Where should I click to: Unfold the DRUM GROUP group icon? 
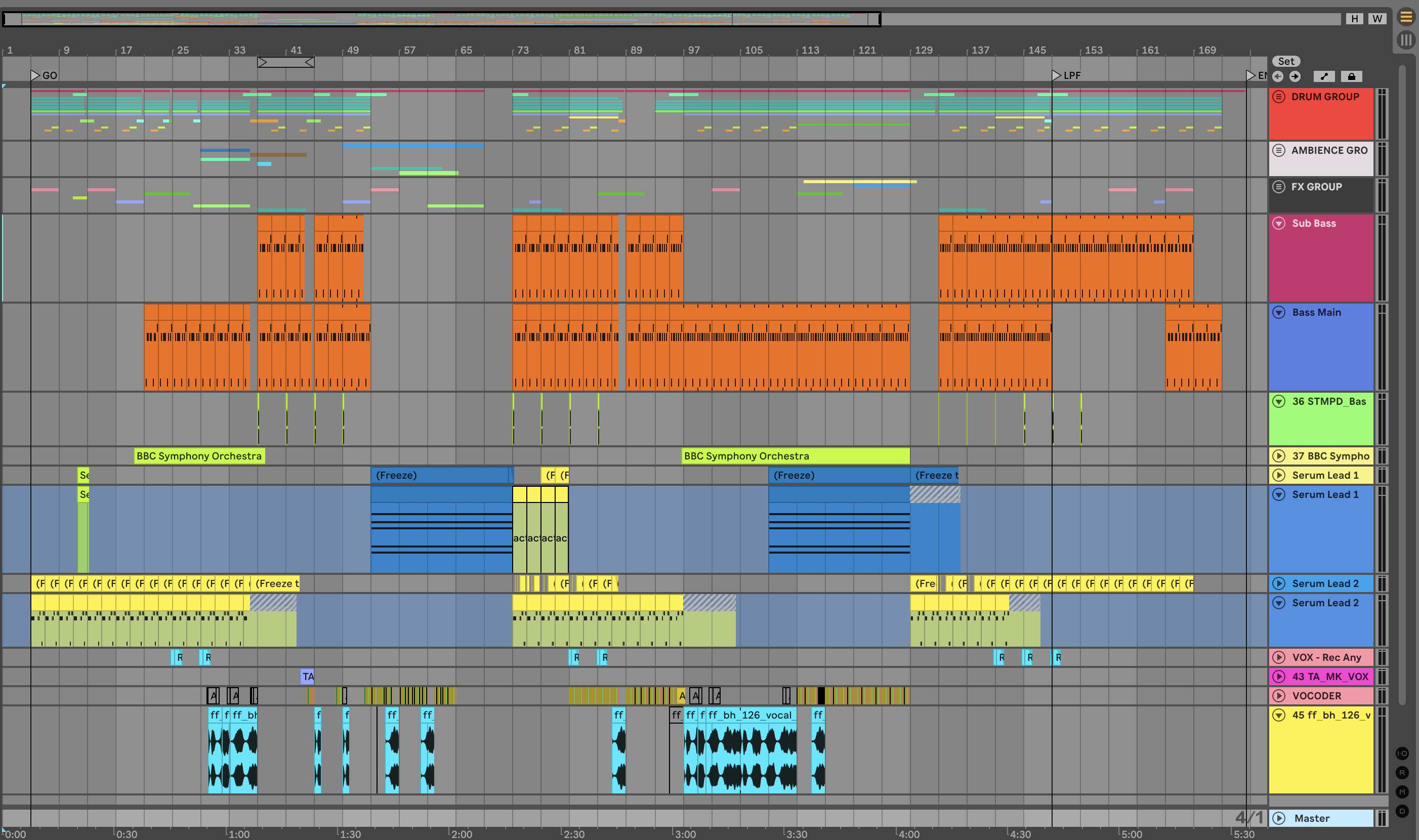tap(1279, 97)
